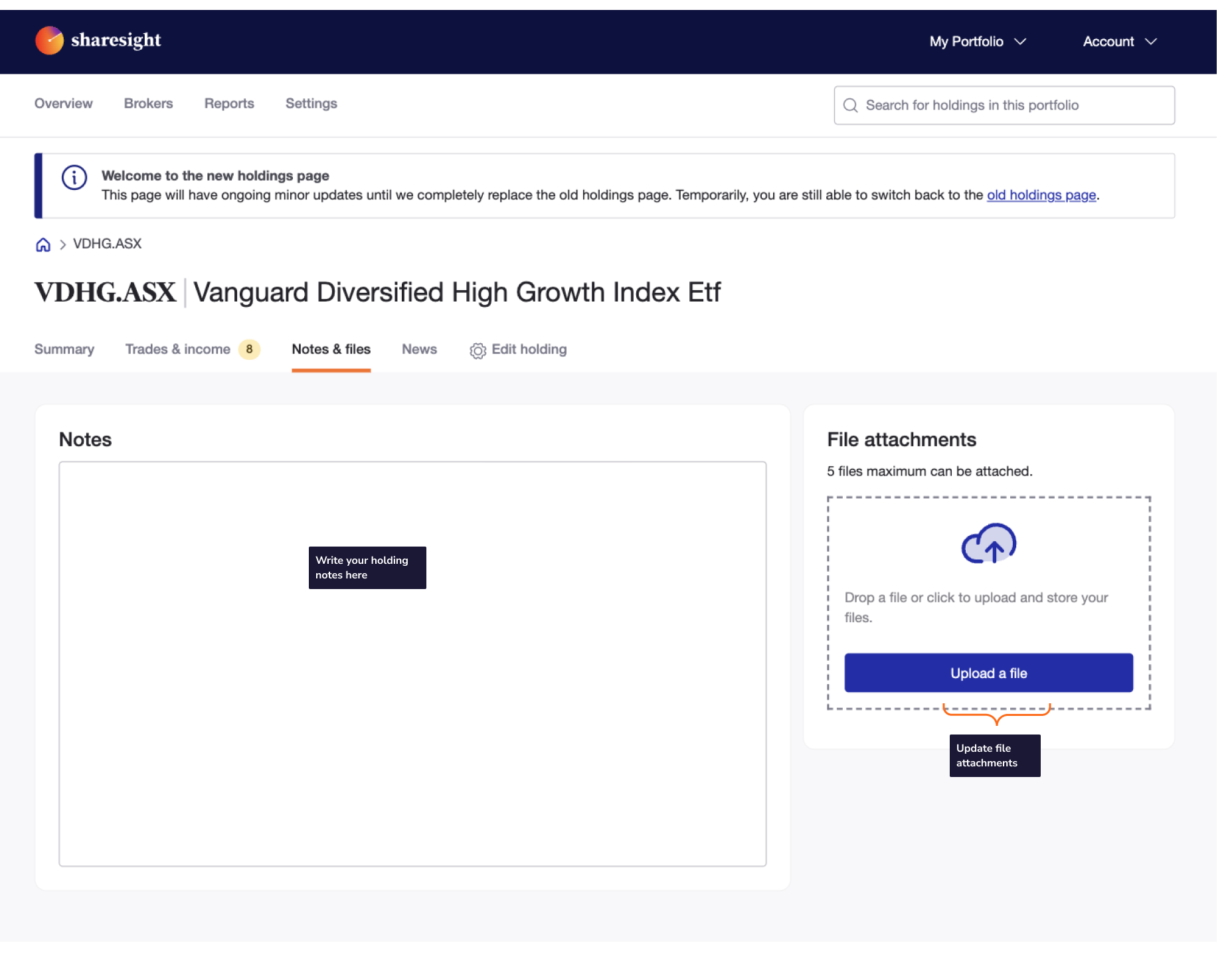Click the trades count badge showing 8
Screen dimensions: 1232x953
click(249, 349)
